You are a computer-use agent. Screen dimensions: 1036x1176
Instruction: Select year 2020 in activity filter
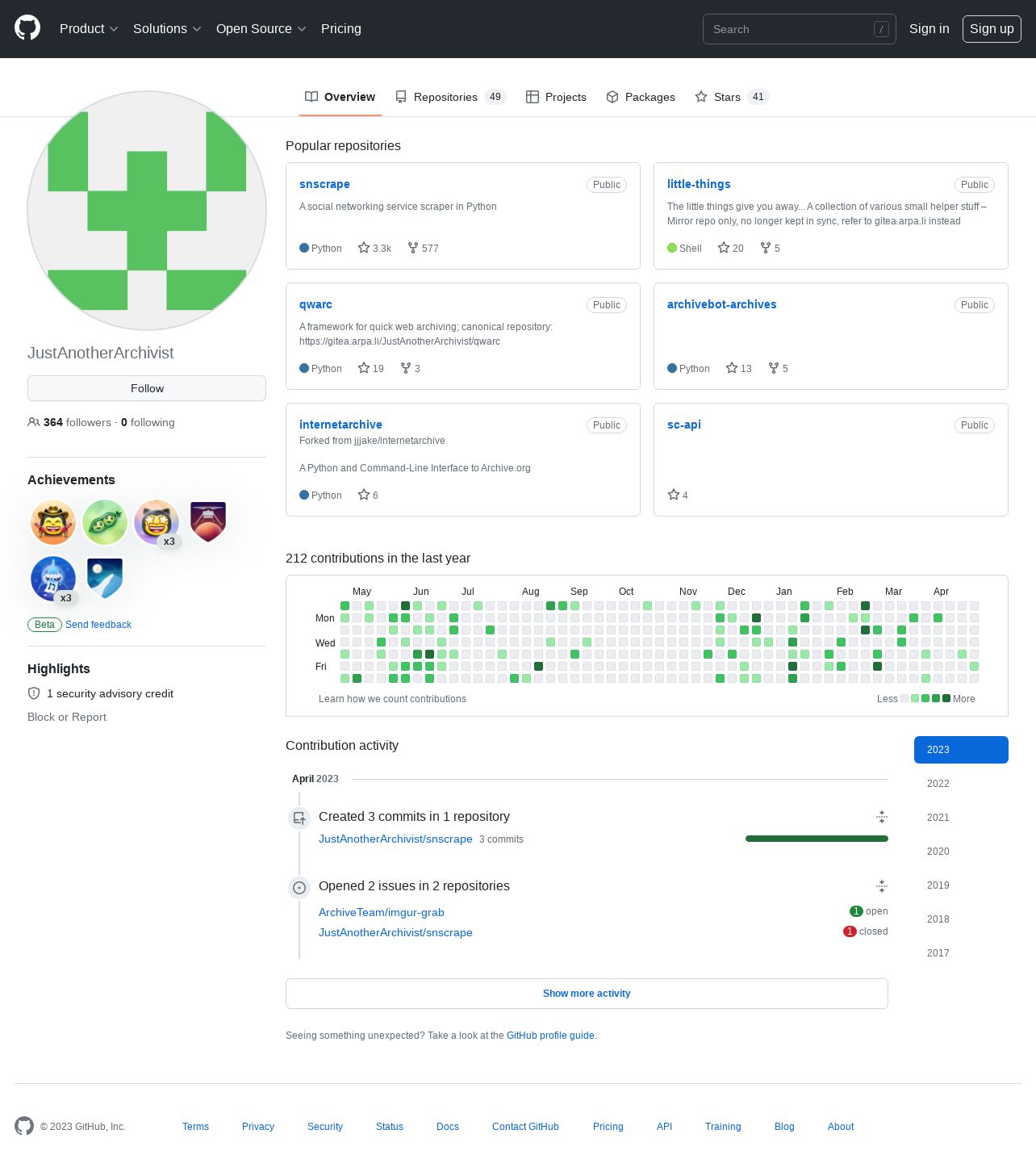(x=961, y=852)
